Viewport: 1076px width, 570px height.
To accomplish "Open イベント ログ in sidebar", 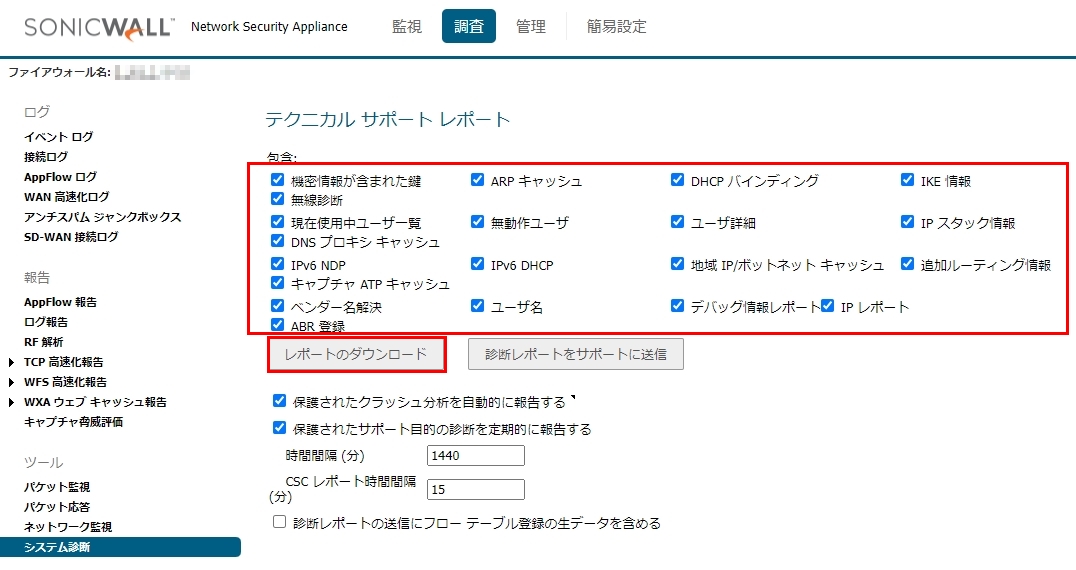I will 59,137.
